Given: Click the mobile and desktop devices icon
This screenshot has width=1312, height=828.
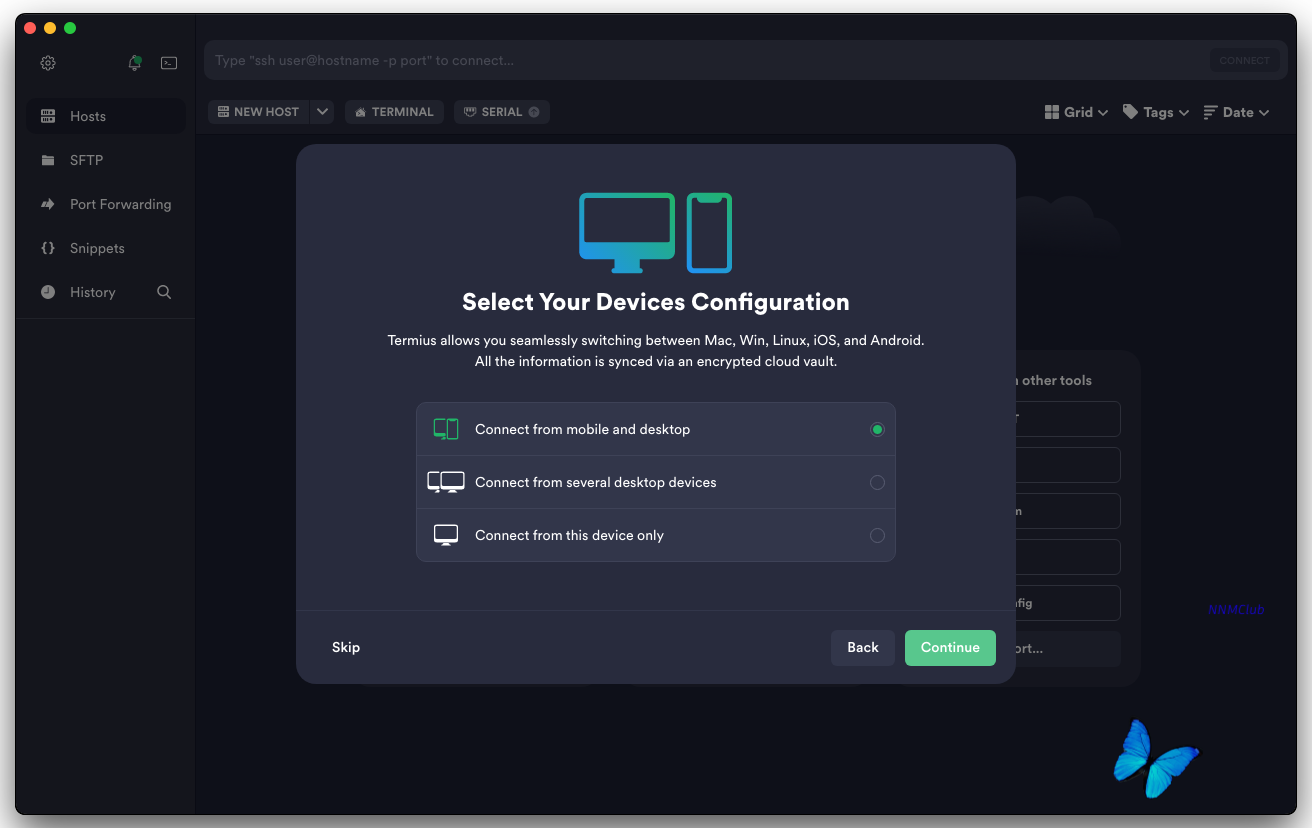Looking at the screenshot, I should pos(446,429).
